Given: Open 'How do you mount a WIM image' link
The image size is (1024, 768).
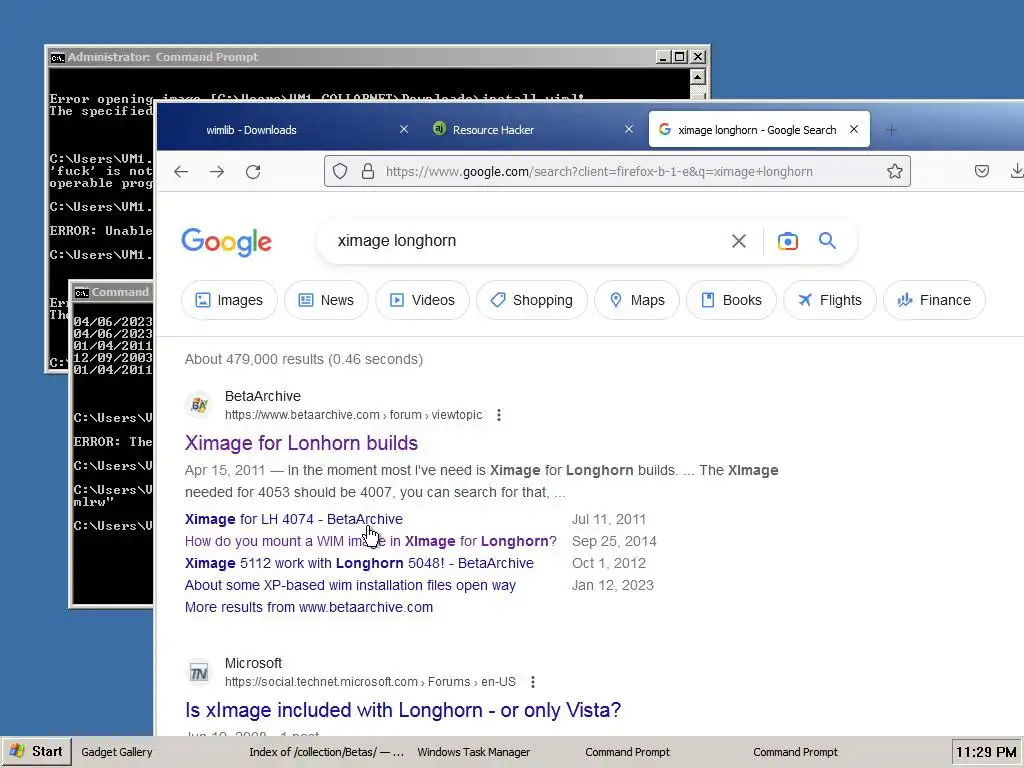Looking at the screenshot, I should coord(370,541).
